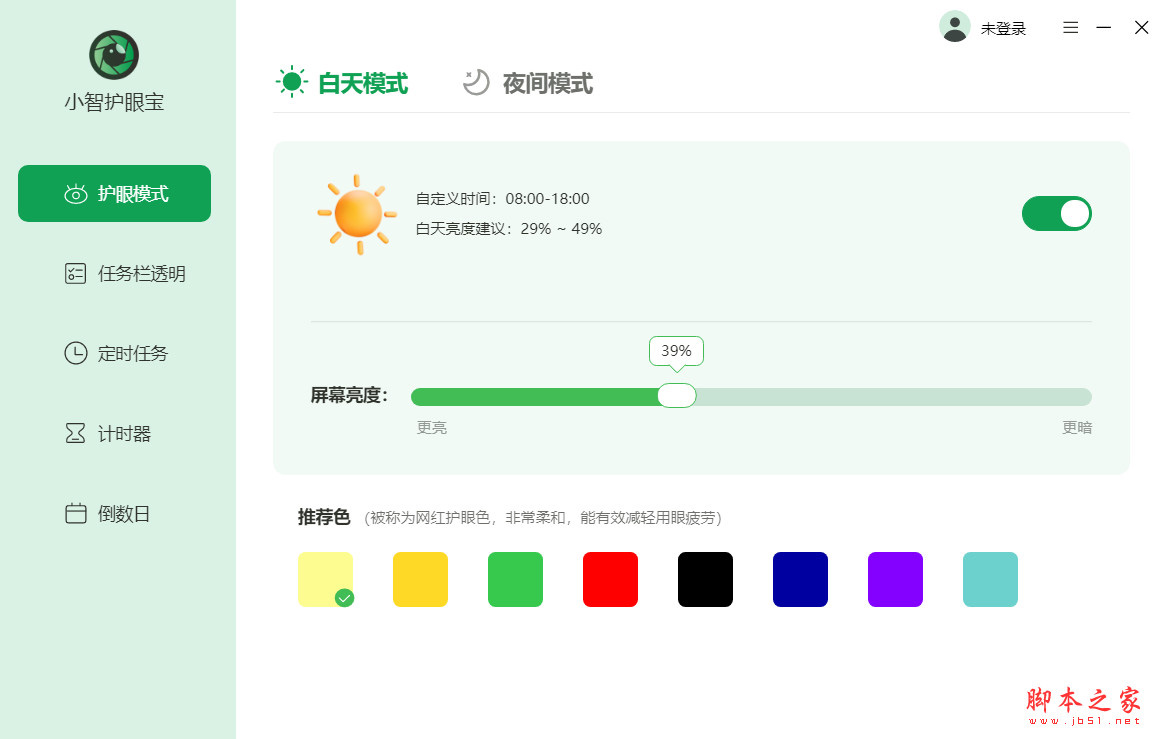Image resolution: width=1161 pixels, height=739 pixels.
Task: Click 自定义时间 08:00-18:00 to edit schedule
Action: click(501, 198)
